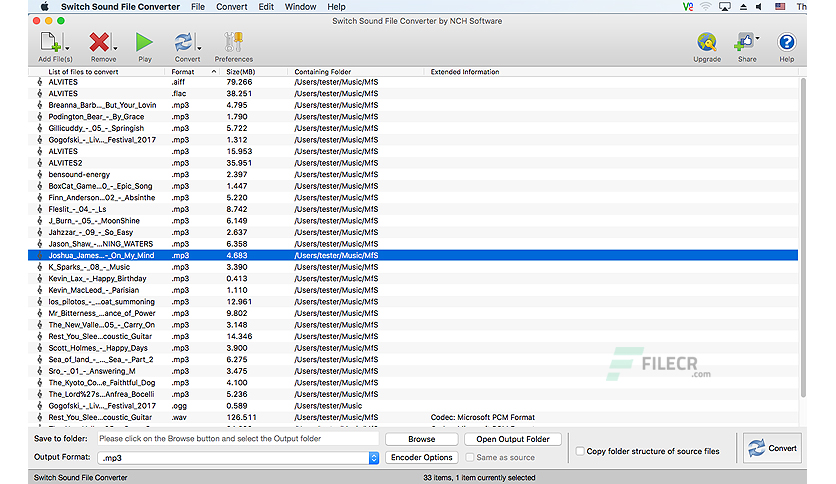This screenshot has height=484, width=836.
Task: Select Podington_Bear_-_By_Grace row
Action: (413, 117)
